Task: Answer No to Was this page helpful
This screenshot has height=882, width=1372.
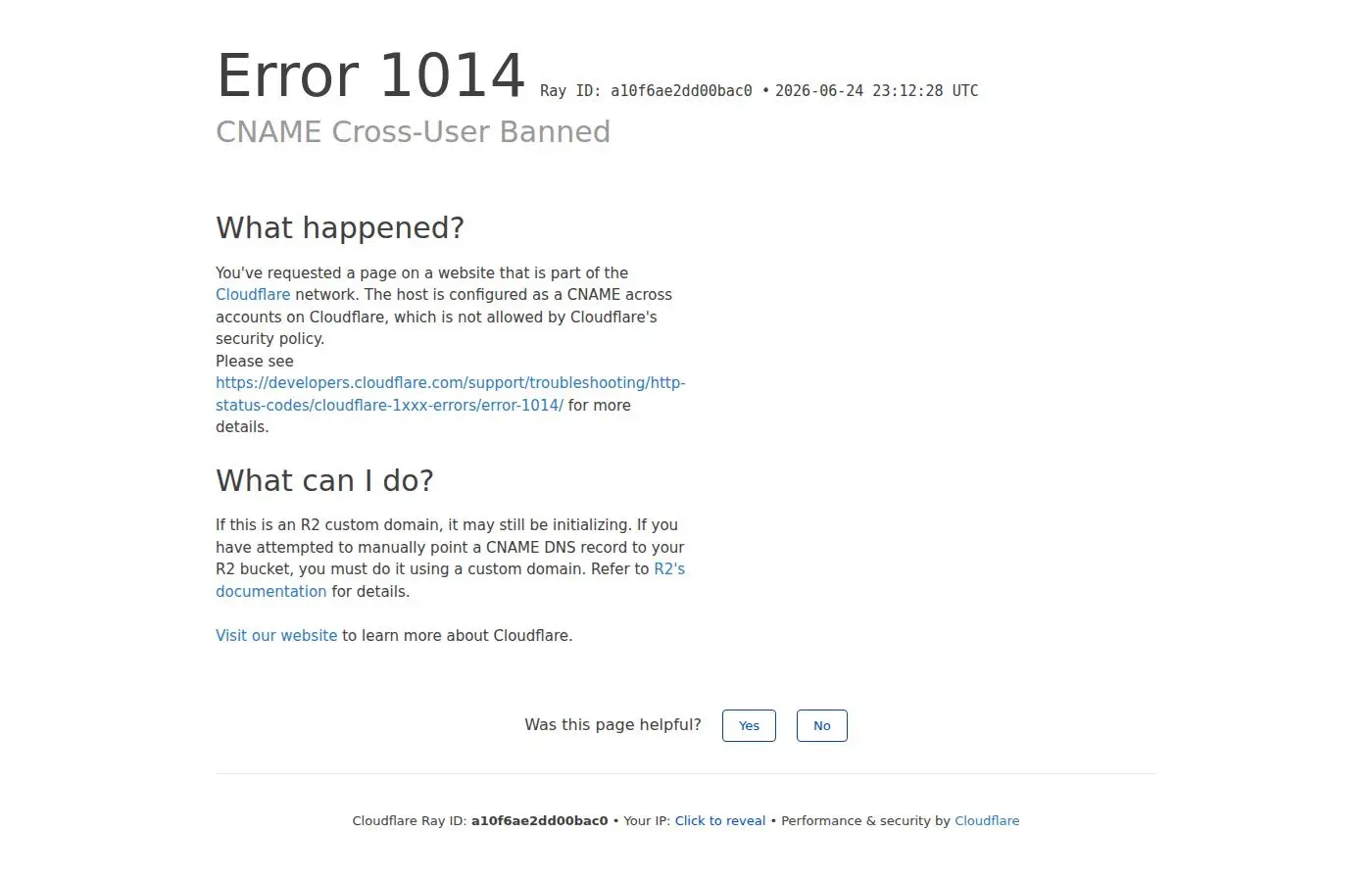Action: tap(821, 726)
